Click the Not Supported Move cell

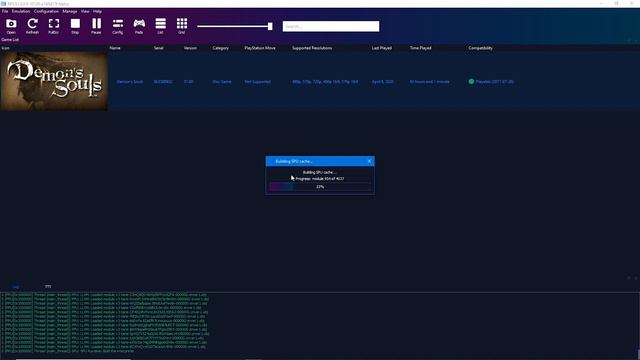(x=258, y=82)
